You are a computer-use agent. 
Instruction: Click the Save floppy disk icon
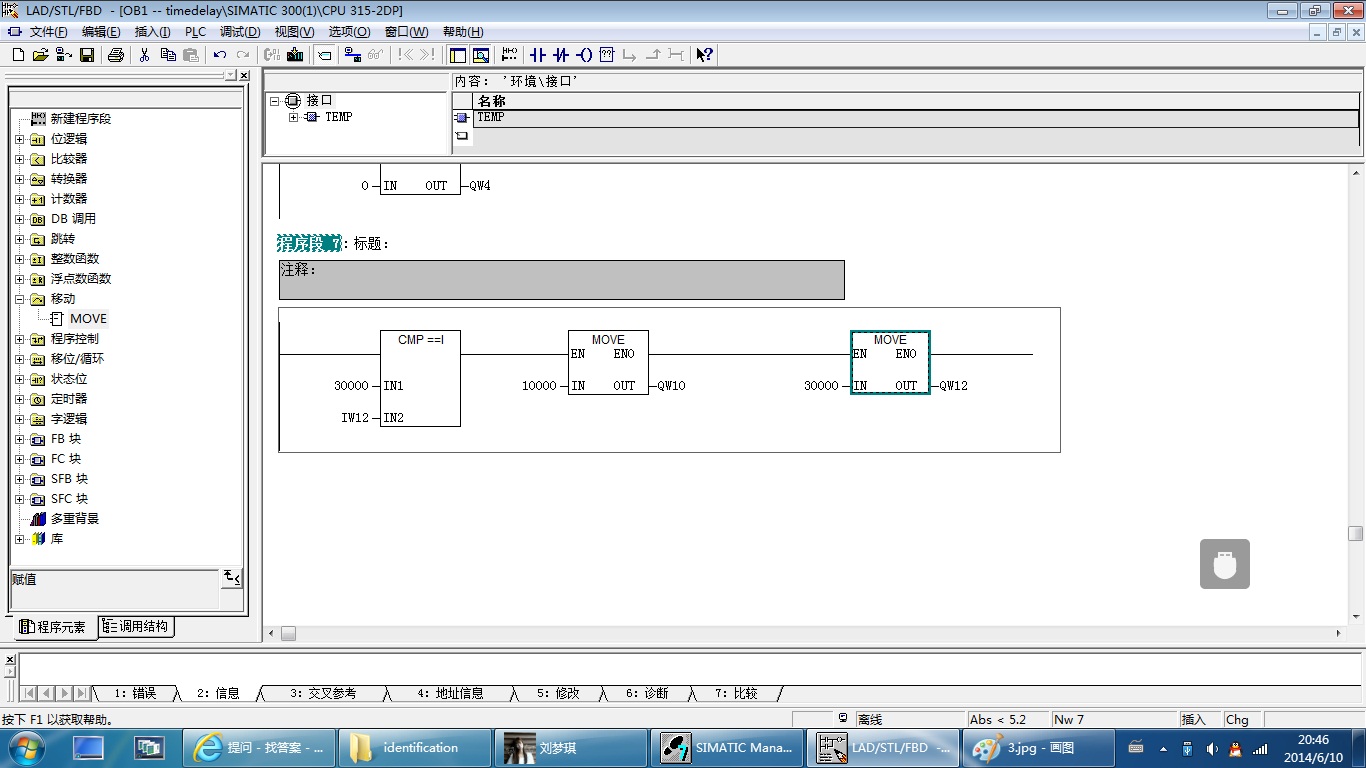(x=87, y=55)
